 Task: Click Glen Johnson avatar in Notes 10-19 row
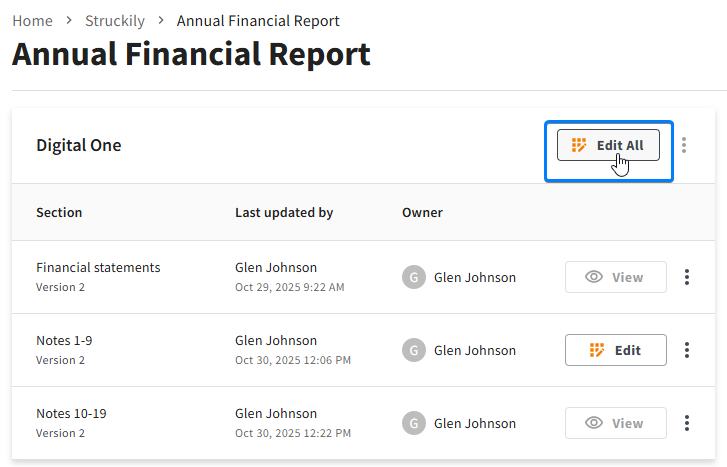(413, 423)
